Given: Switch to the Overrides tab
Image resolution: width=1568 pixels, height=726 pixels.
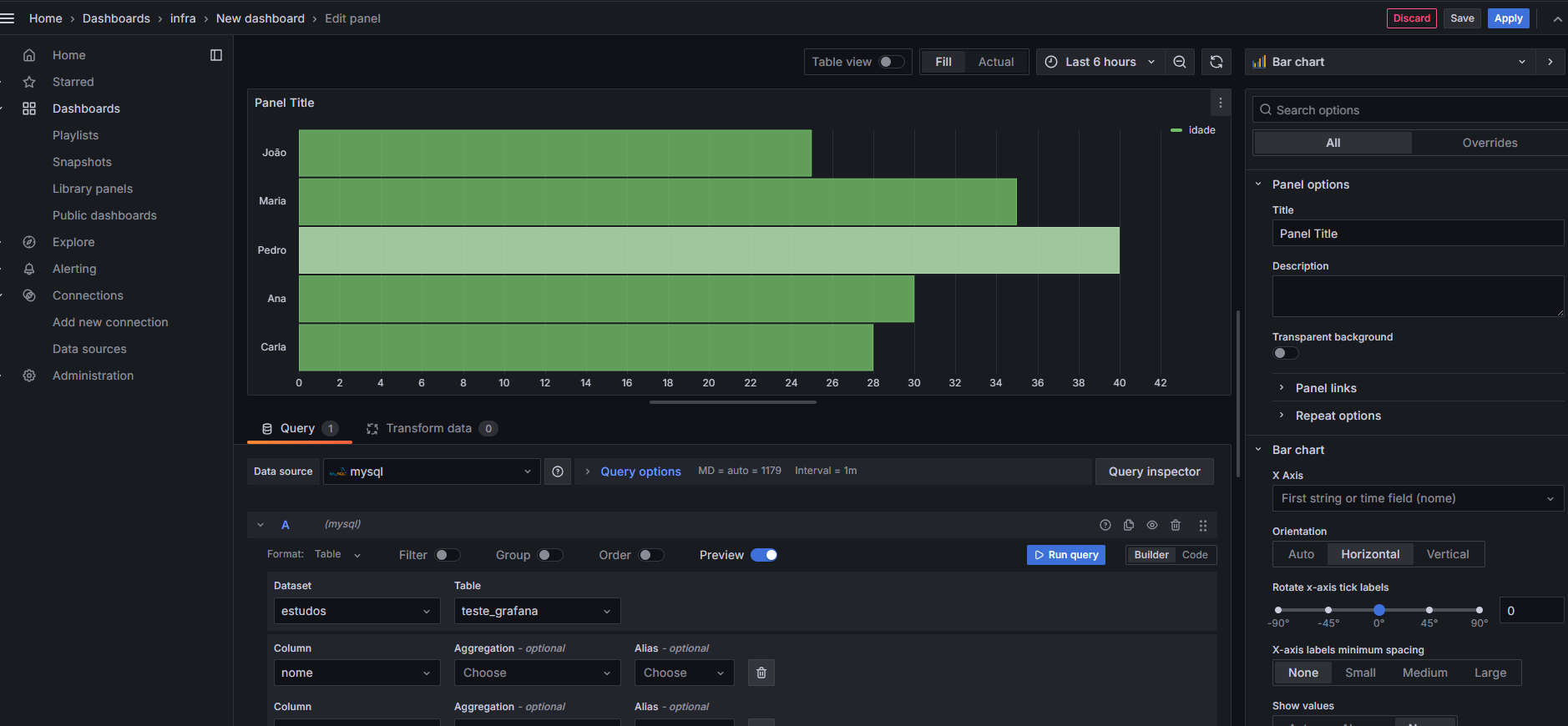Looking at the screenshot, I should click(x=1490, y=143).
